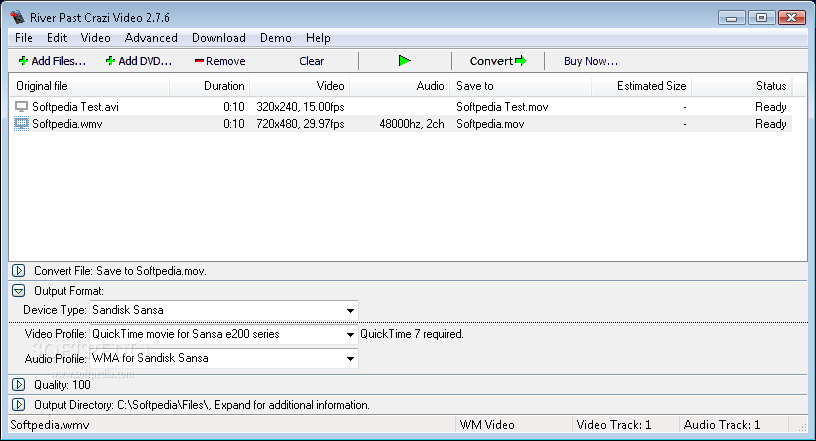
Task: Open the Demo menu
Action: [x=275, y=38]
